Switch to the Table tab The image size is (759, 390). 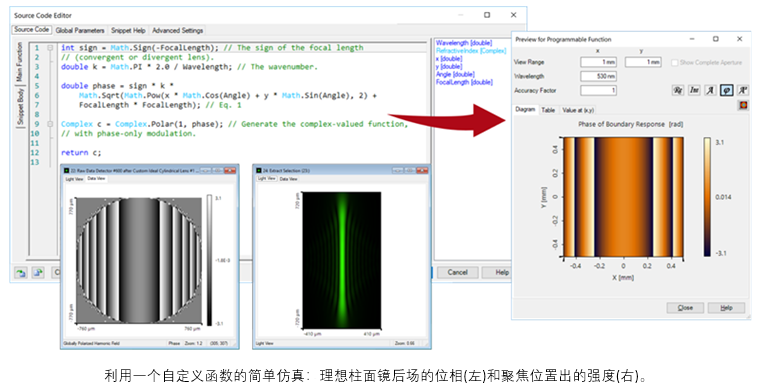[548, 110]
